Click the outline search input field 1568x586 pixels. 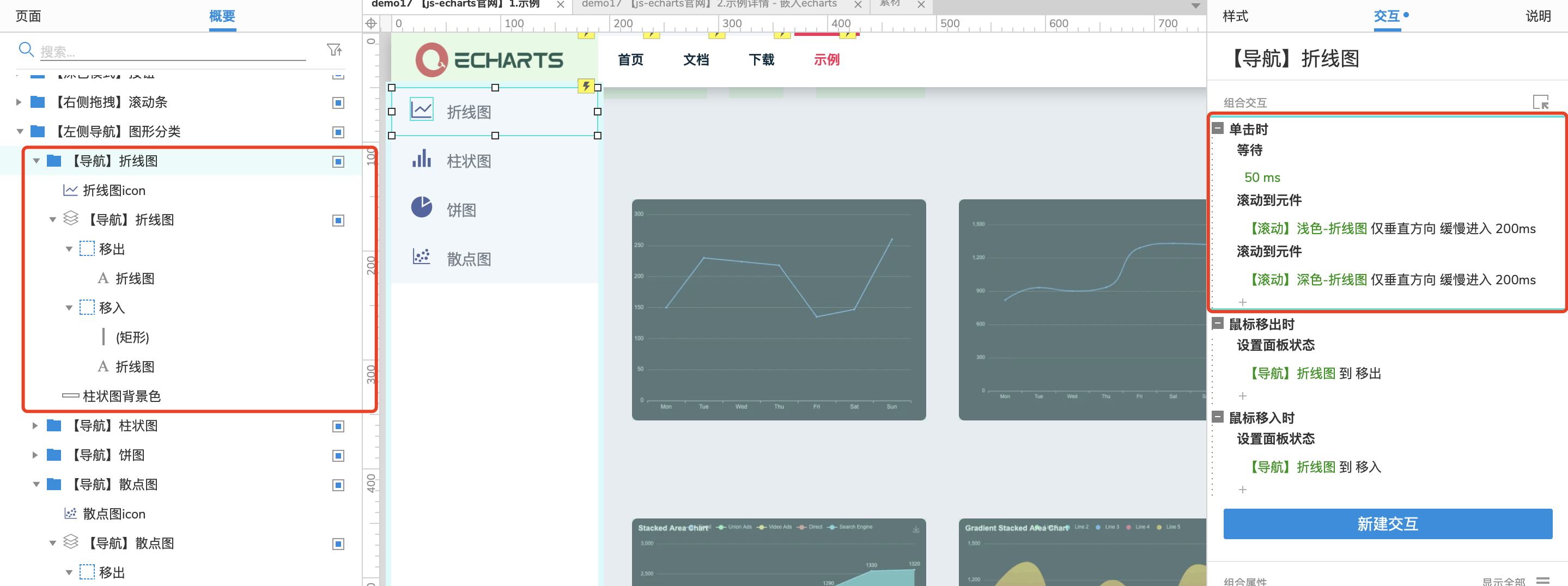click(x=173, y=52)
